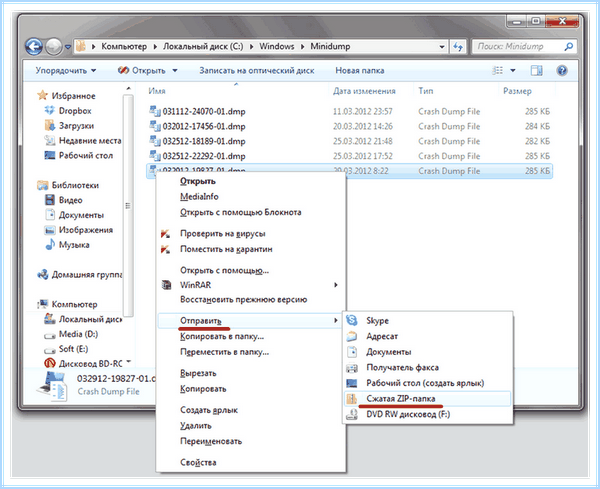Click the refresh button beside address bar
The height and width of the screenshot is (489, 600).
(x=458, y=47)
